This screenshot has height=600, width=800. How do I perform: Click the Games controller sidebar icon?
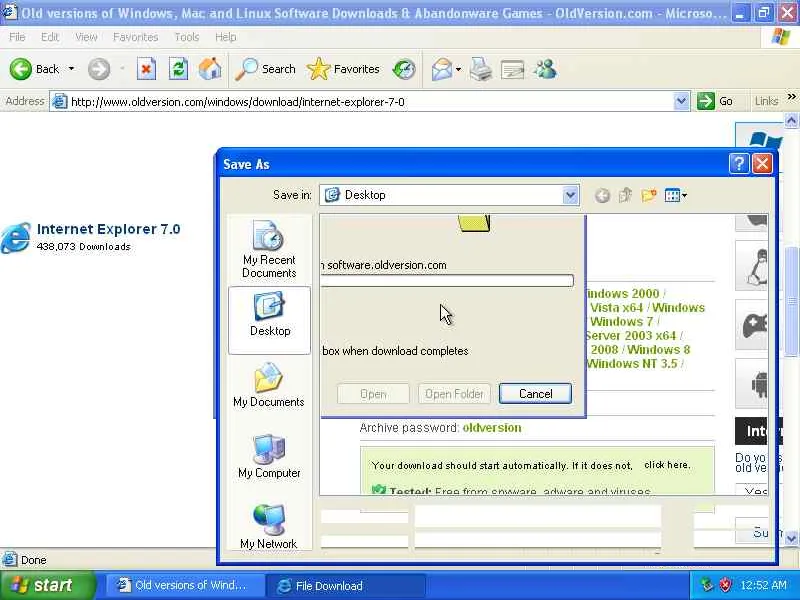(754, 326)
